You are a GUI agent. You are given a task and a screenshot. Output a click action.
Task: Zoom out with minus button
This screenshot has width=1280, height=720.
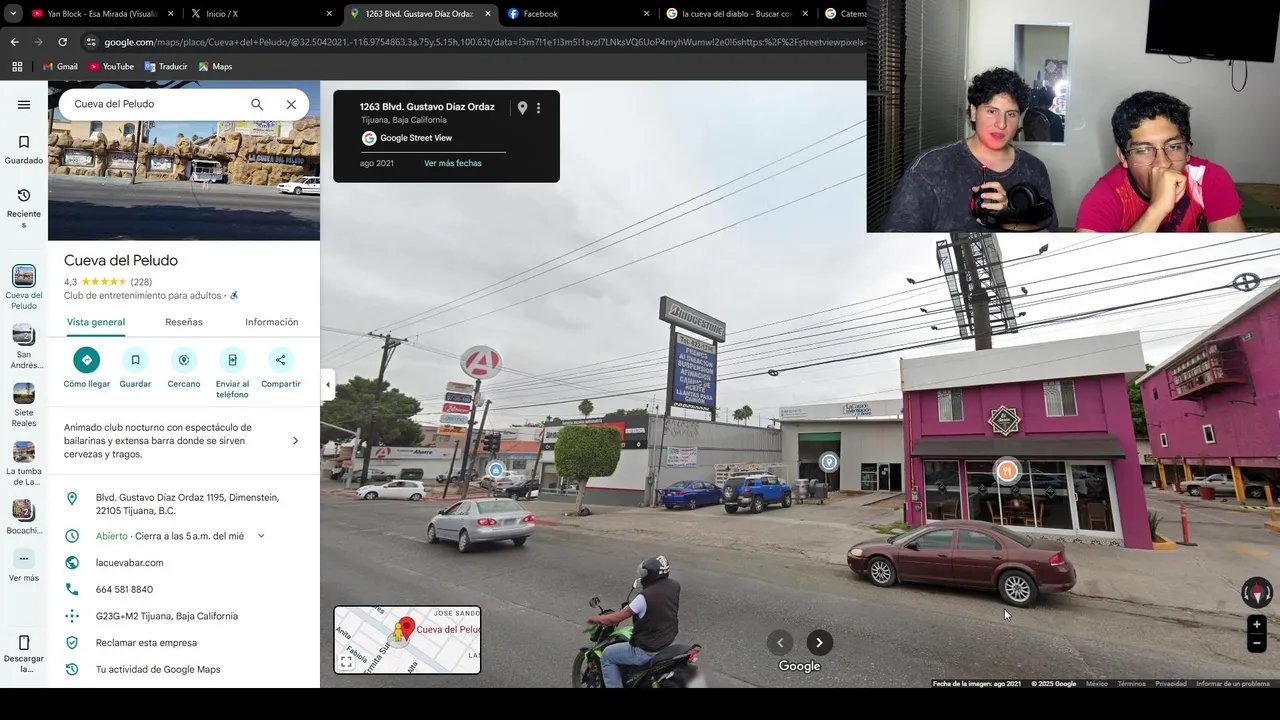coord(1257,644)
